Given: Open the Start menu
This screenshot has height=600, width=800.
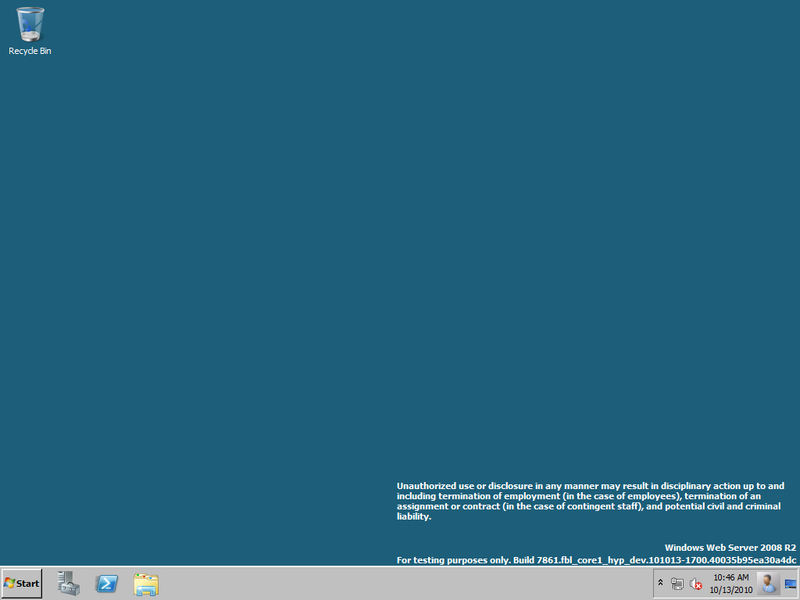Looking at the screenshot, I should click(22, 583).
